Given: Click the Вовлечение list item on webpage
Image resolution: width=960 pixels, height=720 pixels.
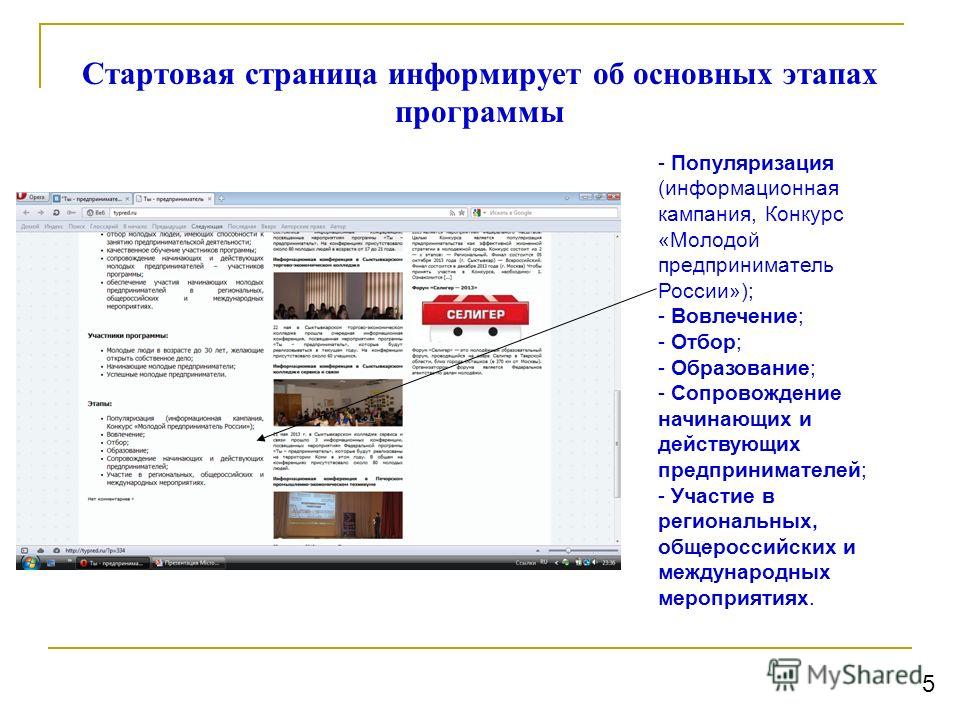Looking at the screenshot, I should [126, 434].
